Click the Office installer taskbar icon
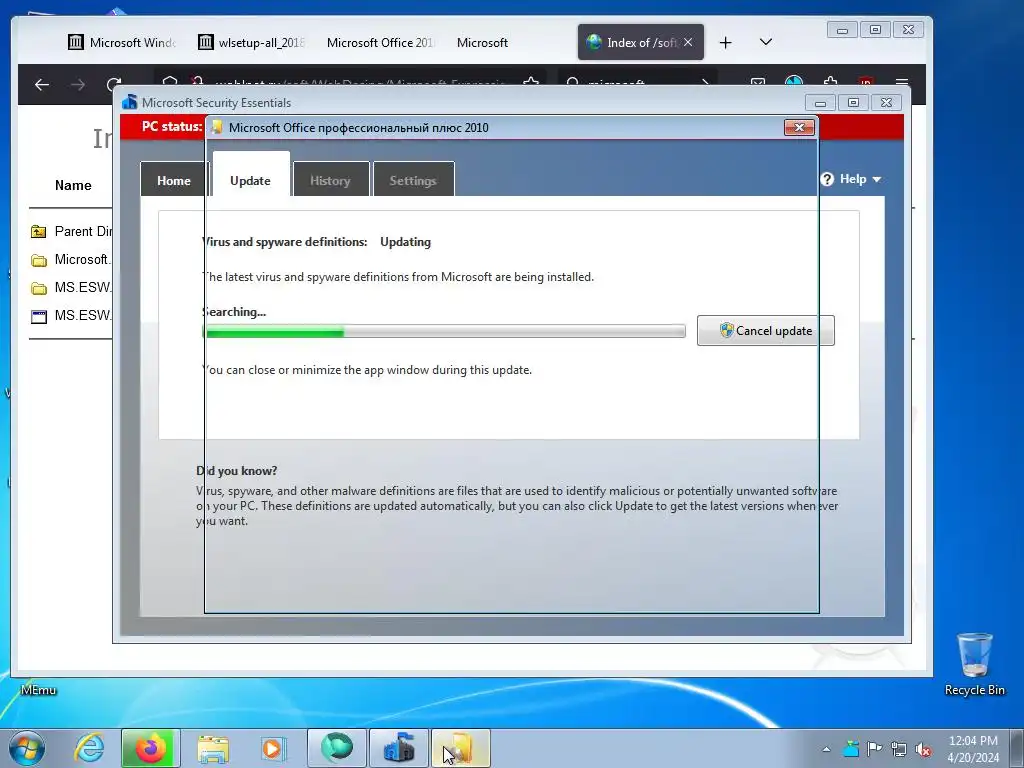This screenshot has height=768, width=1024. tap(460, 748)
